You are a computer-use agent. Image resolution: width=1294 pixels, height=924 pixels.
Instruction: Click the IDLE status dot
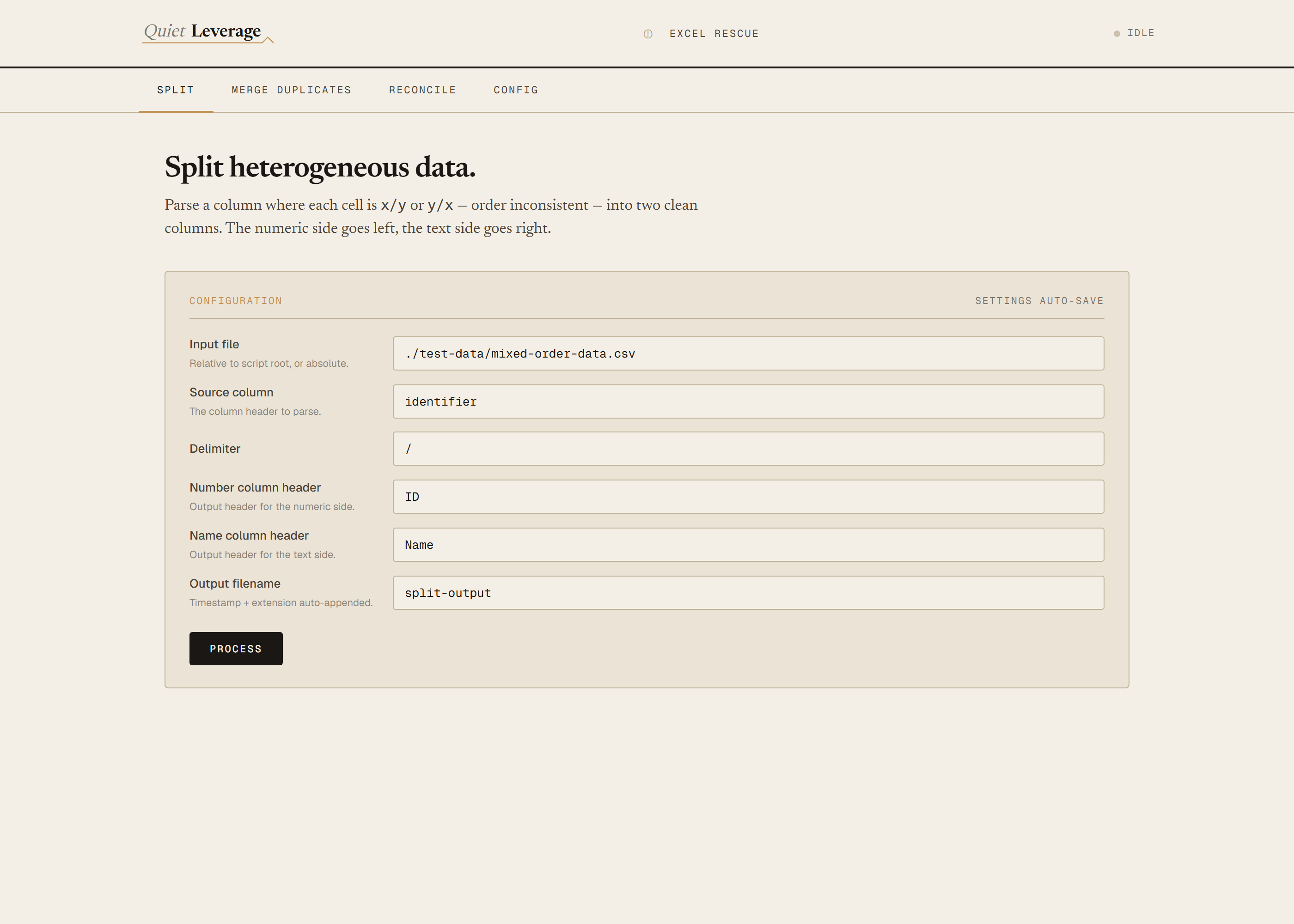1117,34
